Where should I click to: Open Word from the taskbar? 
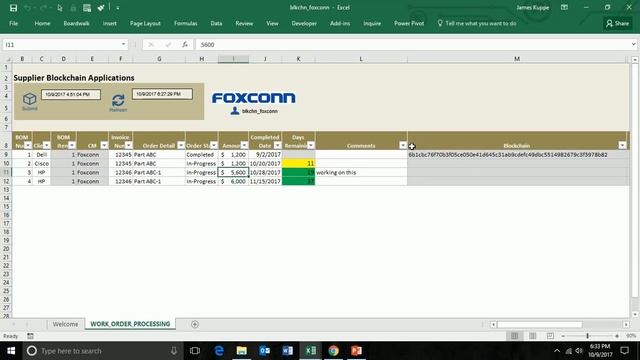coord(287,351)
